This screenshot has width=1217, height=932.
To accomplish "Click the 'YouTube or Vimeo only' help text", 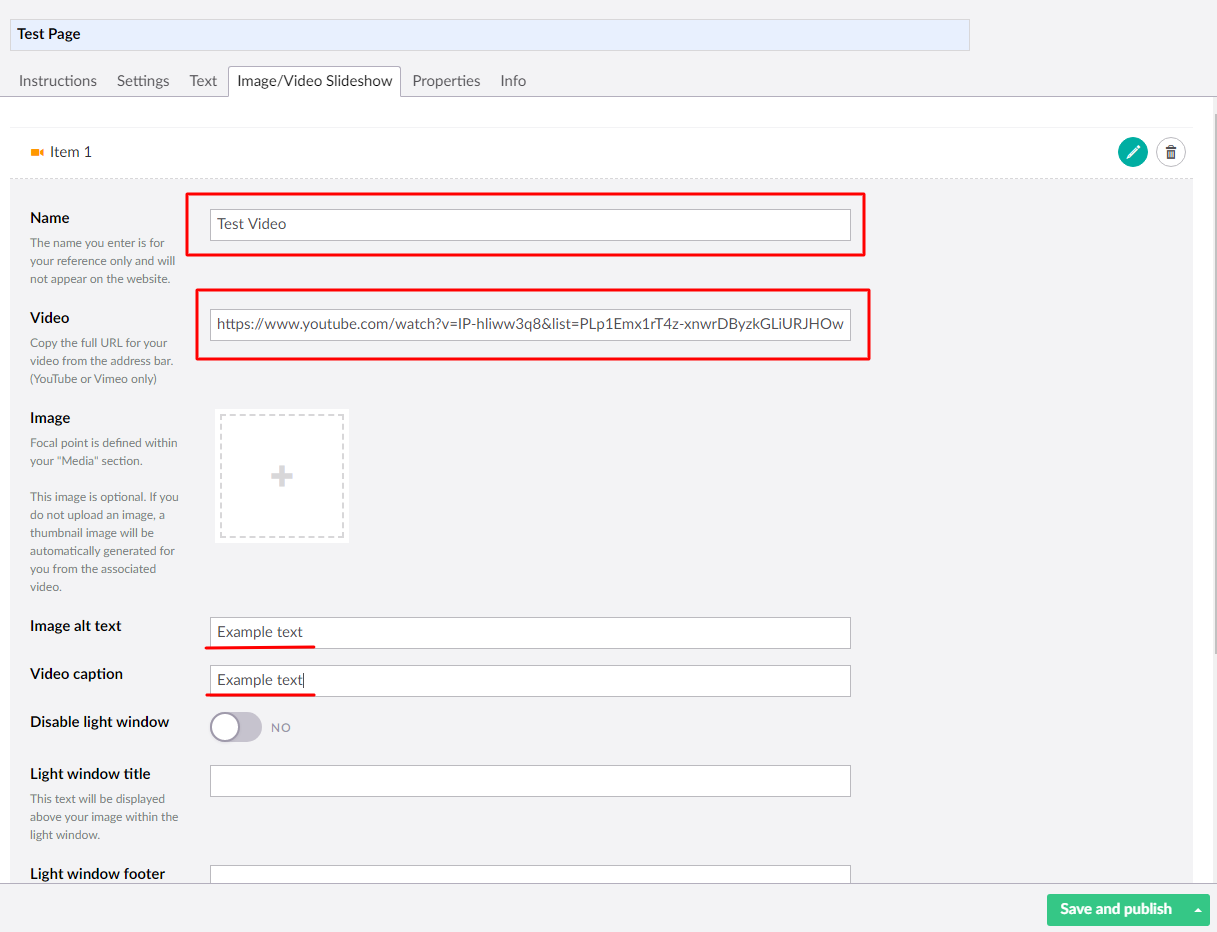I will (x=94, y=379).
